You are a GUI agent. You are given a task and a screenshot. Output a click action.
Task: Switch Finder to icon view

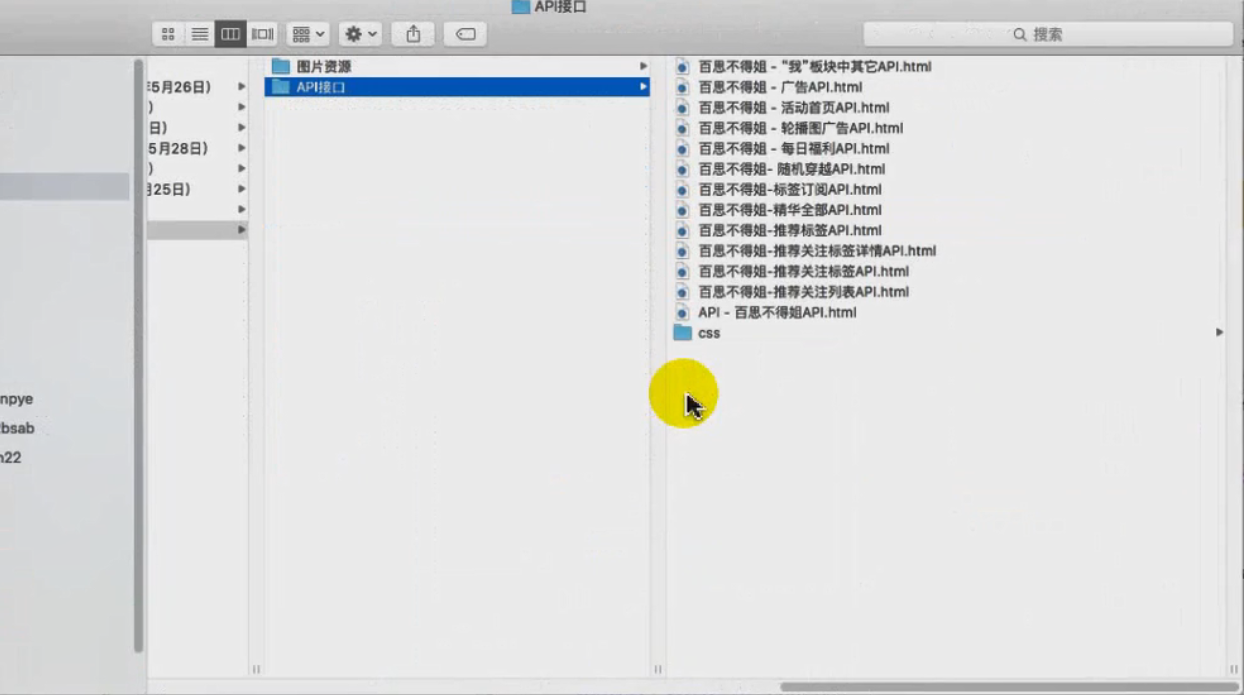coord(168,34)
